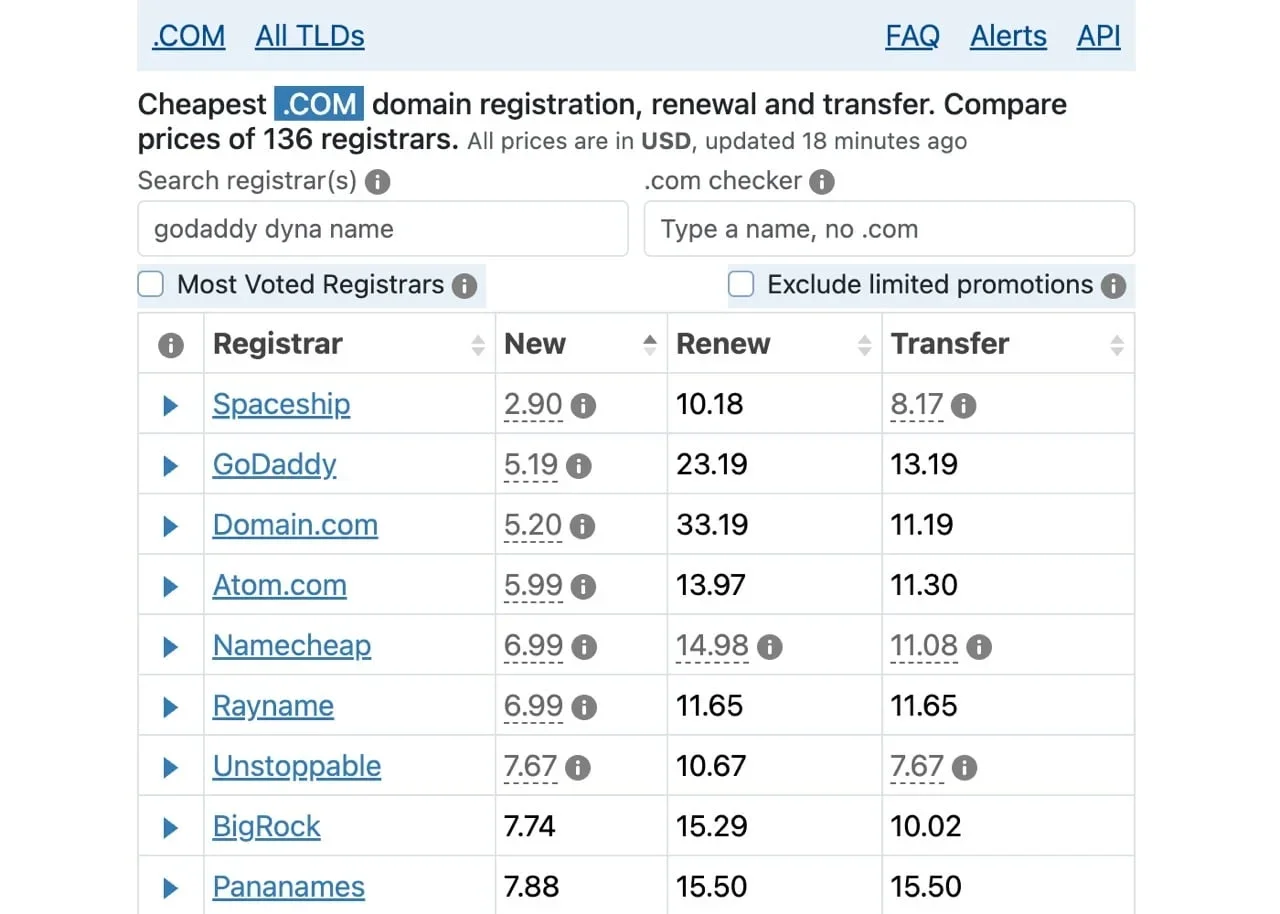Enable Most Voted Registrars checkbox
This screenshot has height=914, width=1280.
click(x=151, y=285)
